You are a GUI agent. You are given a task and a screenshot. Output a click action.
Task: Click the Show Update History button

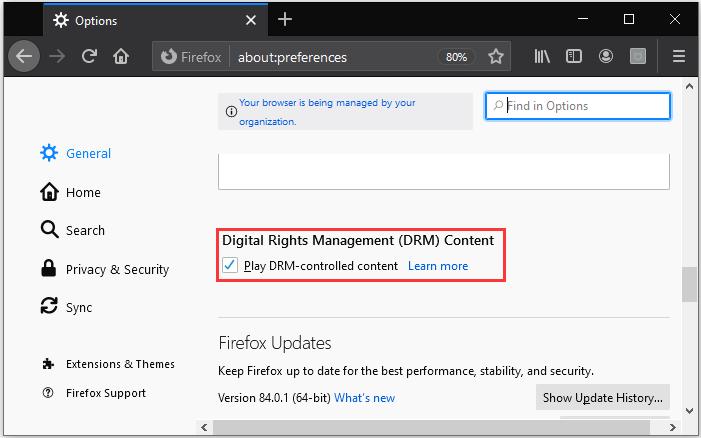602,398
